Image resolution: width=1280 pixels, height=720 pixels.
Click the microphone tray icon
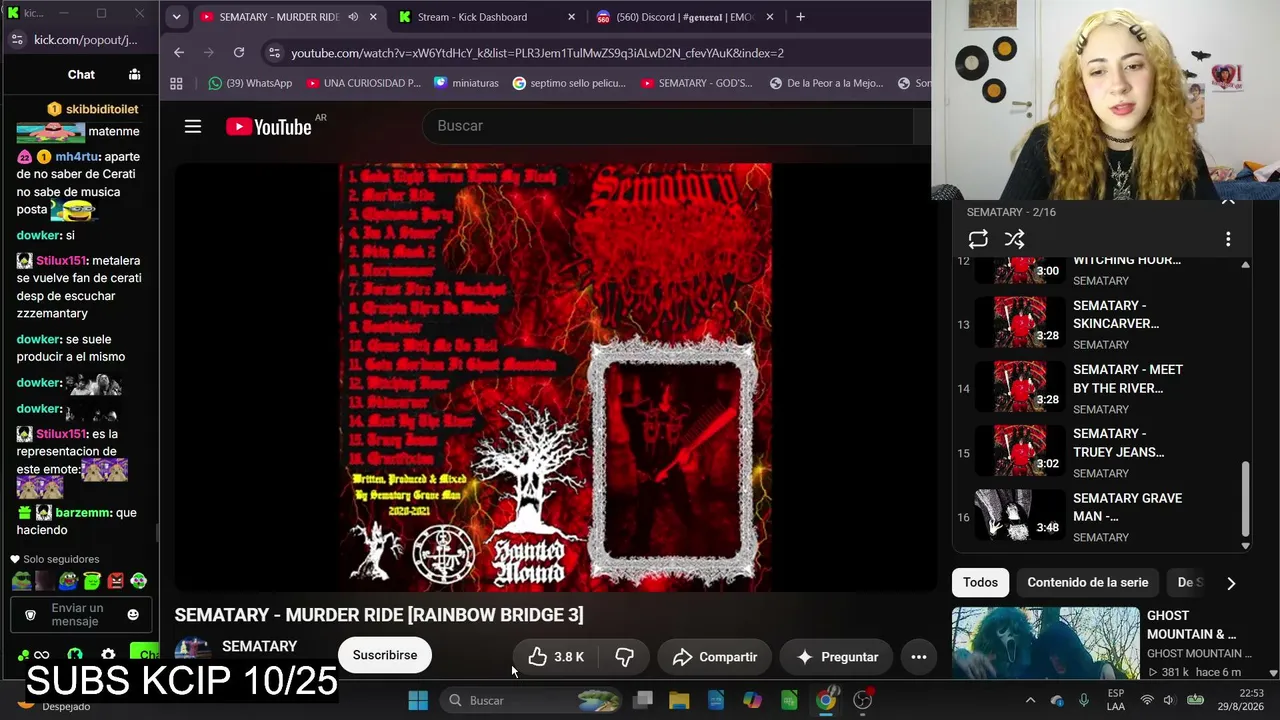[x=1083, y=700]
